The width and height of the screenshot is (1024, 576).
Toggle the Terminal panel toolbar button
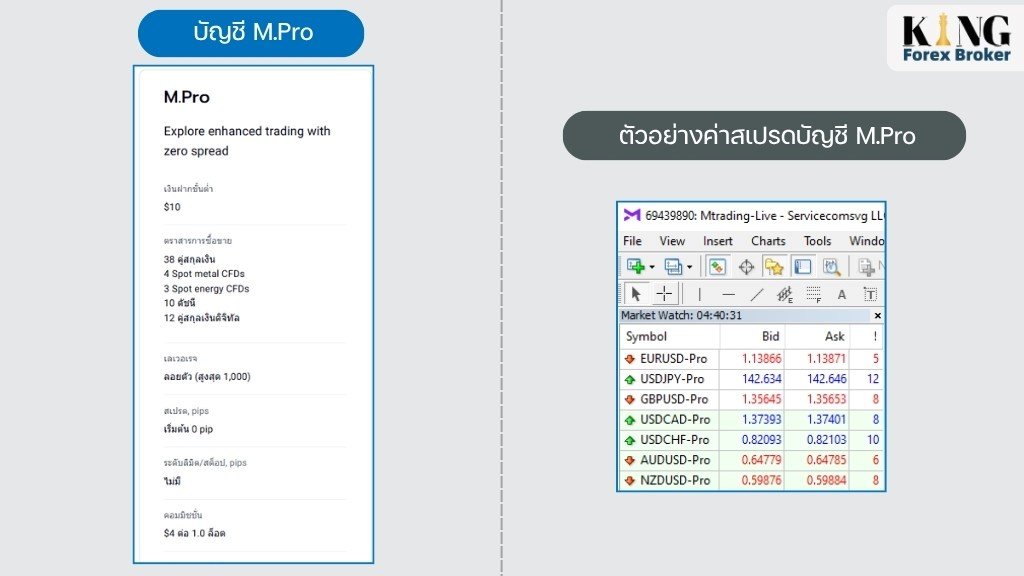tap(802, 266)
